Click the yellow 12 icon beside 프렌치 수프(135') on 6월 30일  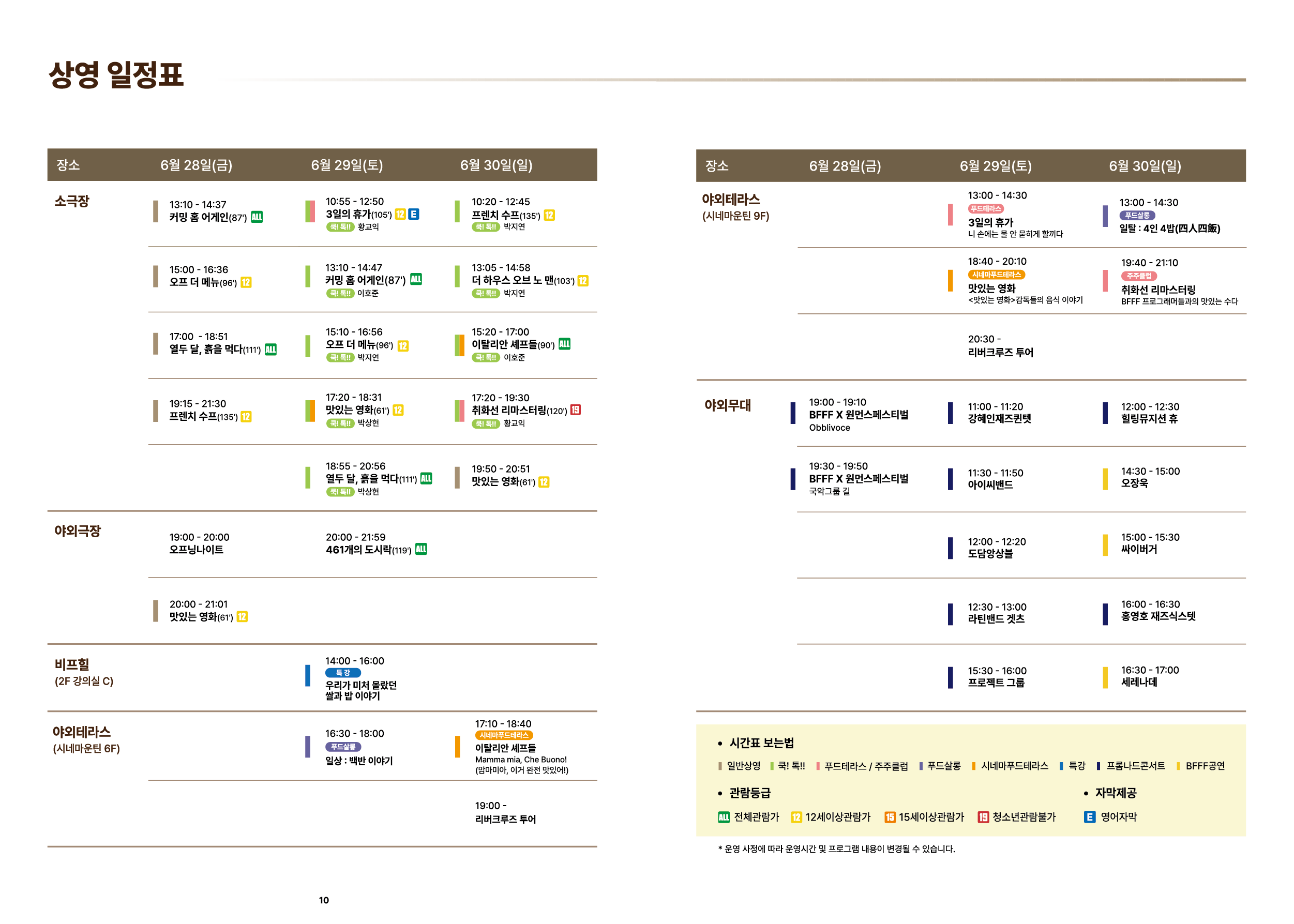[549, 215]
